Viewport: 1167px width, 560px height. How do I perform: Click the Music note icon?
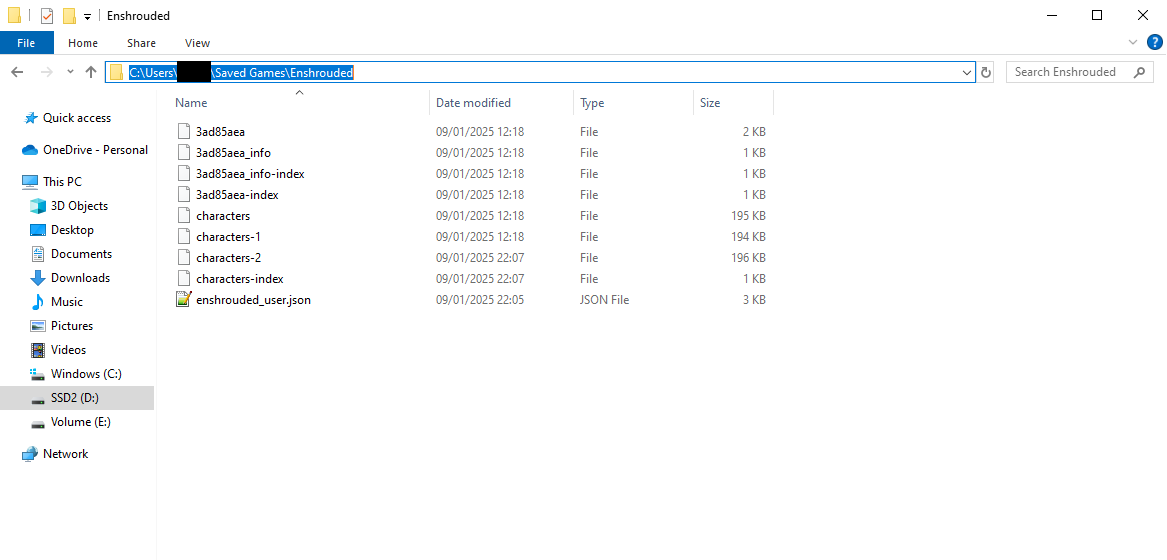tap(38, 302)
